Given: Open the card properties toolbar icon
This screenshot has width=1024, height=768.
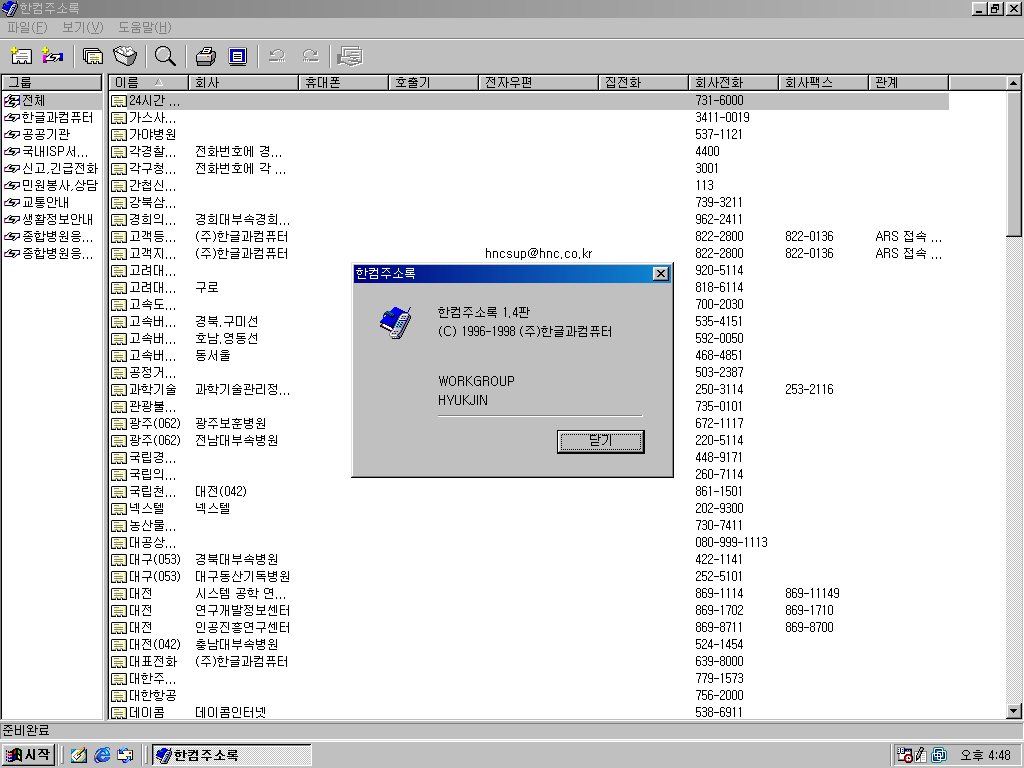Looking at the screenshot, I should click(93, 57).
